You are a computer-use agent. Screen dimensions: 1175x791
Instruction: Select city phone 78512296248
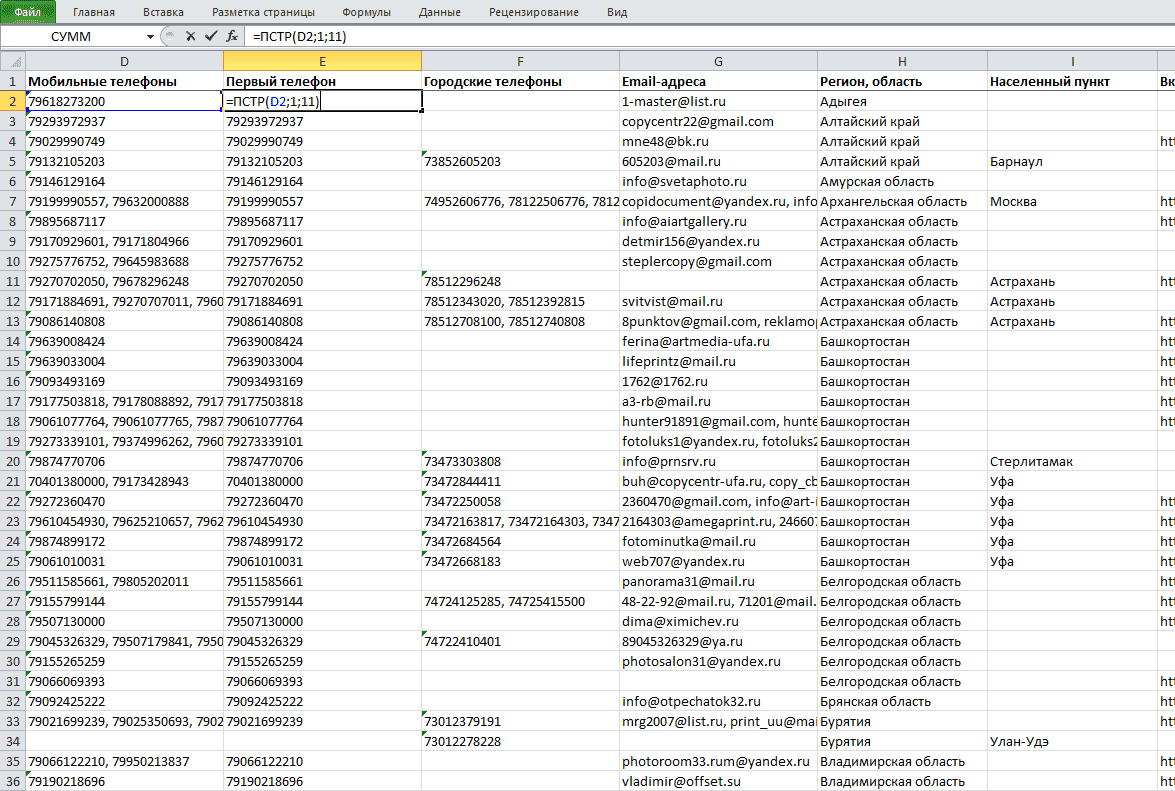click(x=520, y=282)
